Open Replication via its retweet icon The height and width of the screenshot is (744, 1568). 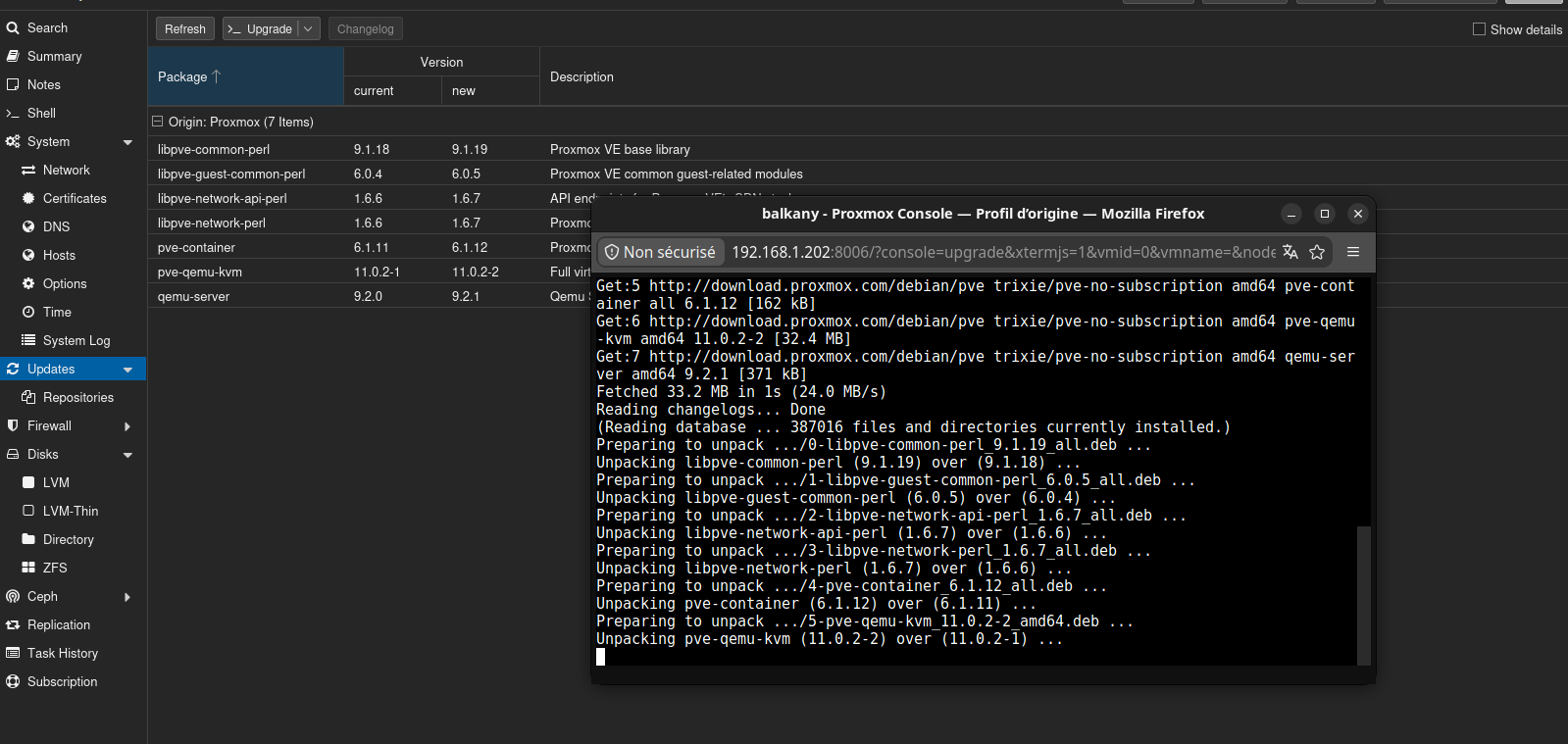pos(13,625)
